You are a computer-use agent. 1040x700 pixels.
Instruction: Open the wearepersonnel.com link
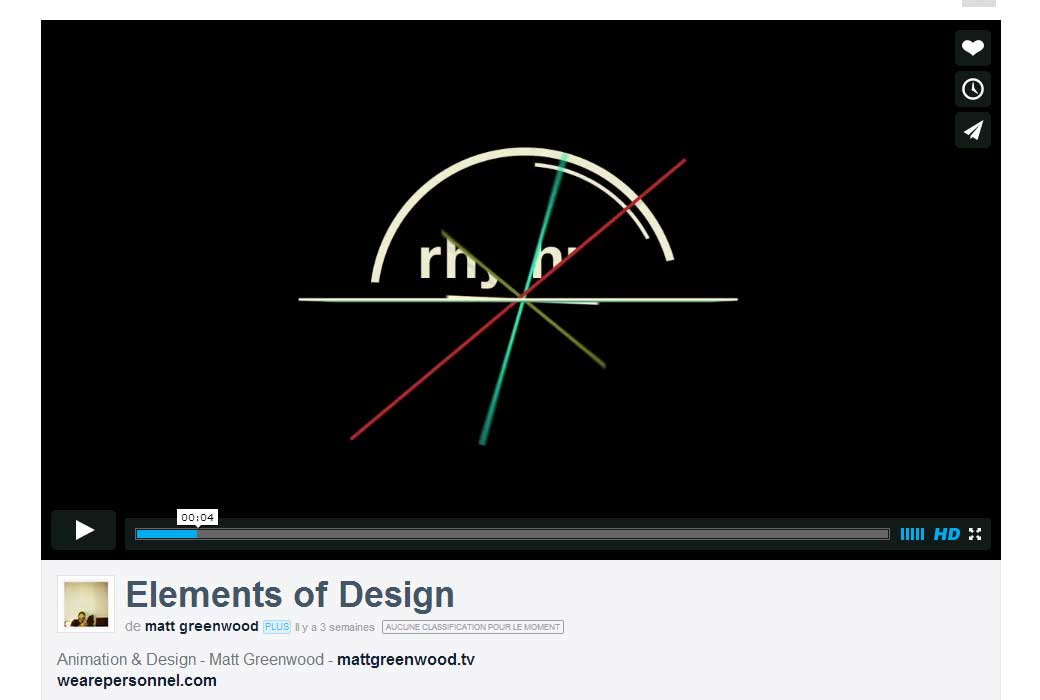(136, 680)
